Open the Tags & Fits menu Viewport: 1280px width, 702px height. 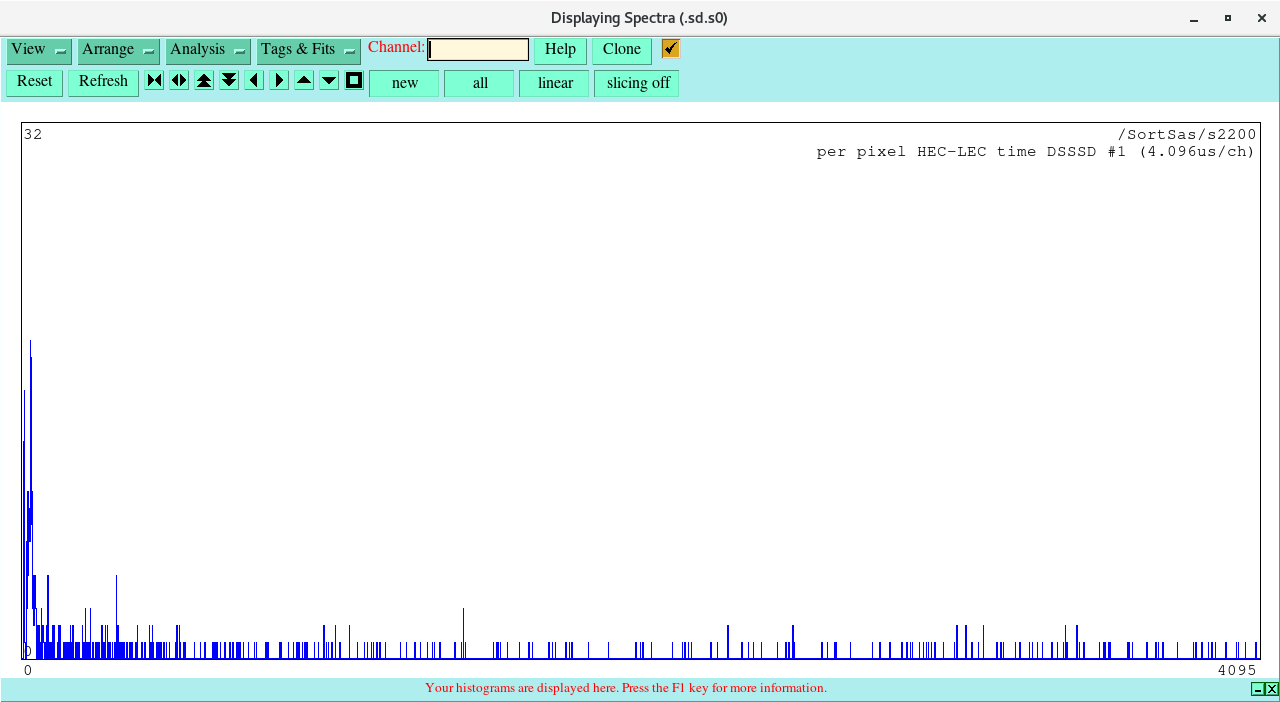(x=308, y=50)
